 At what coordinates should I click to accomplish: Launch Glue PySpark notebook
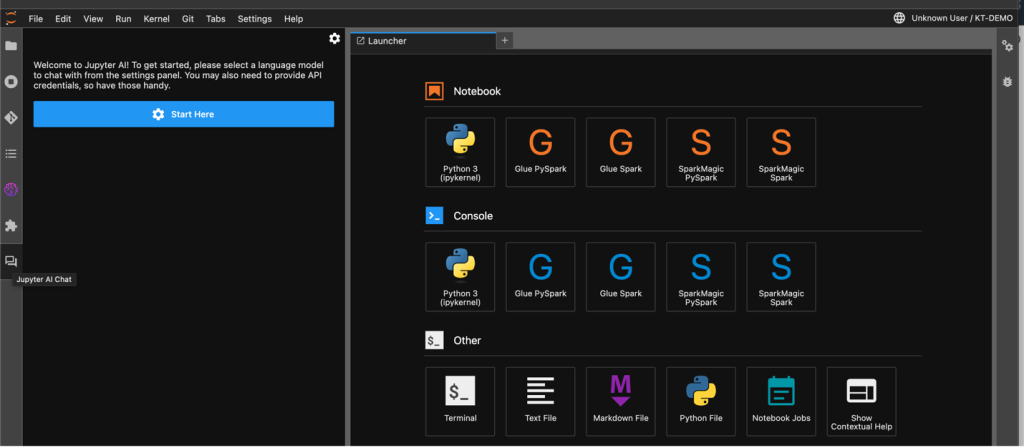(540, 152)
